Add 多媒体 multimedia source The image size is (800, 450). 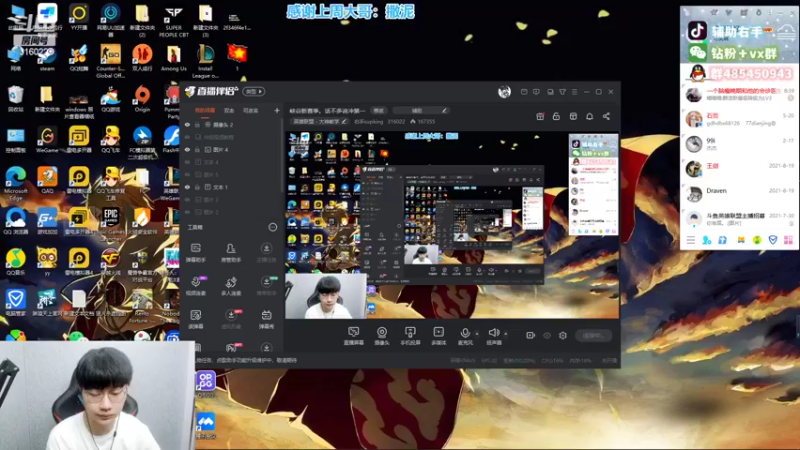438,336
